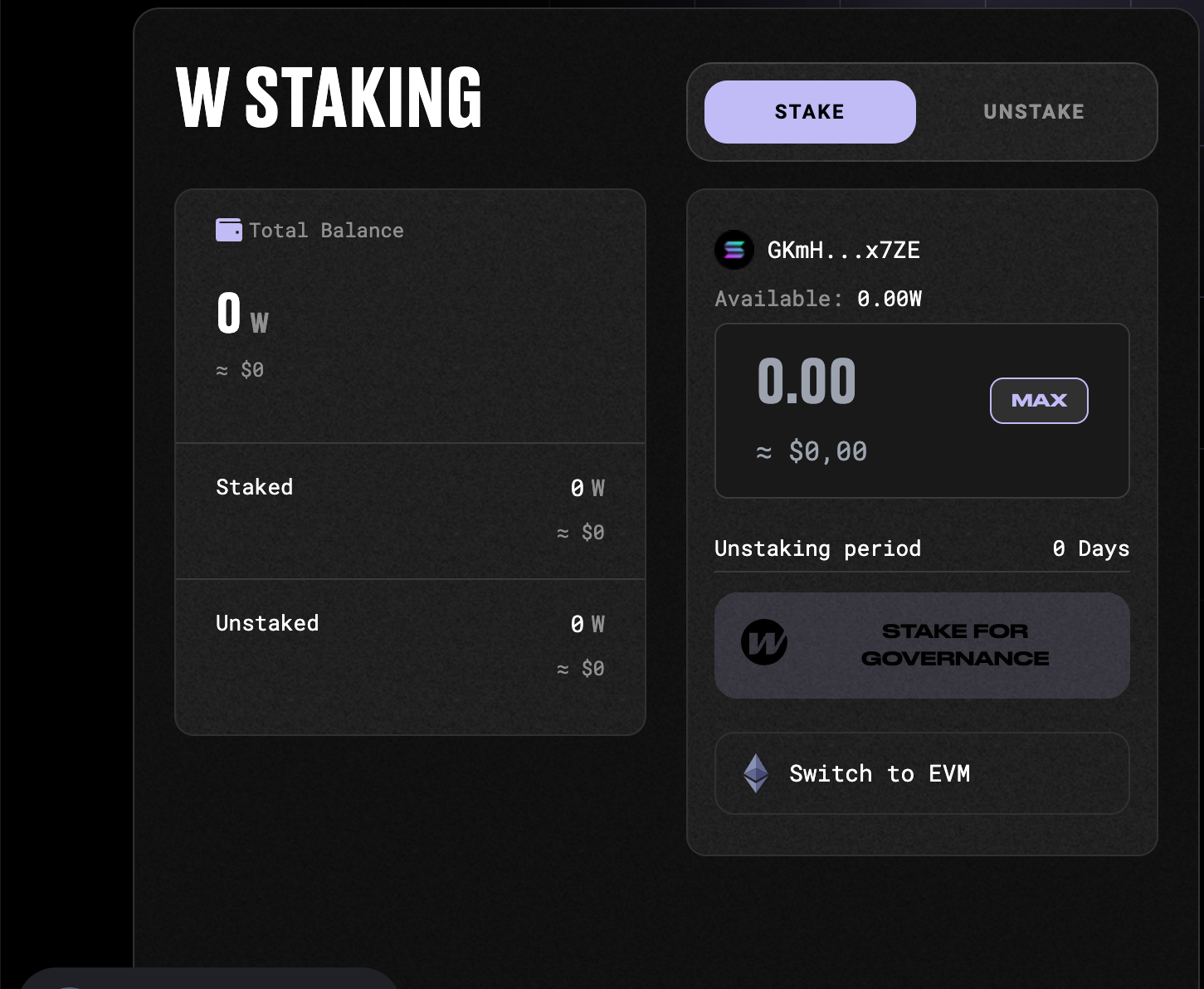Click the Stake for Governance button
The height and width of the screenshot is (989, 1204).
922,646
